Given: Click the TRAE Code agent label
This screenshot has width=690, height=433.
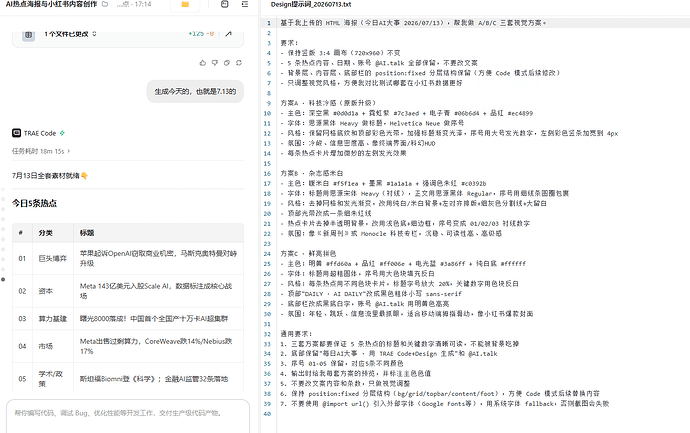Looking at the screenshot, I should (40, 133).
